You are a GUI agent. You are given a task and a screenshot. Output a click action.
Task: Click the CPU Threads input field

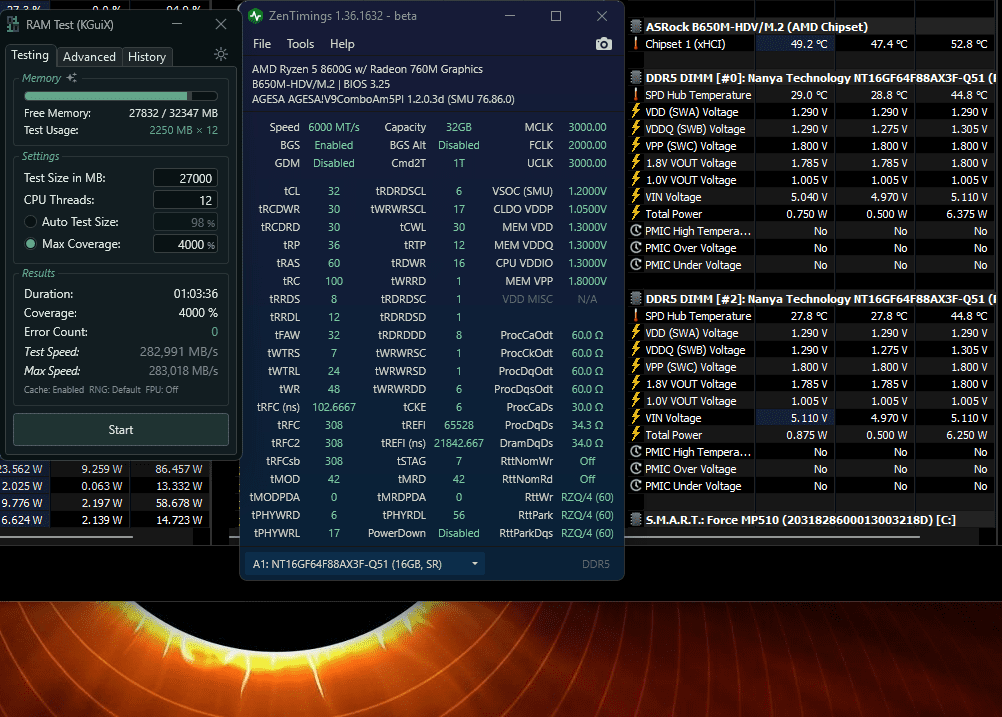pyautogui.click(x=185, y=200)
